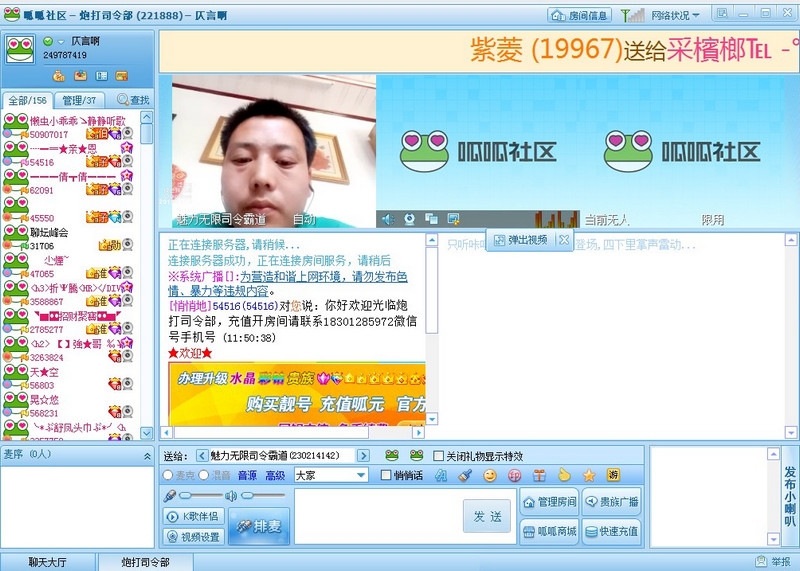The image size is (800, 571).
Task: Click the first frog icon after the recipient field
Action: [392, 455]
